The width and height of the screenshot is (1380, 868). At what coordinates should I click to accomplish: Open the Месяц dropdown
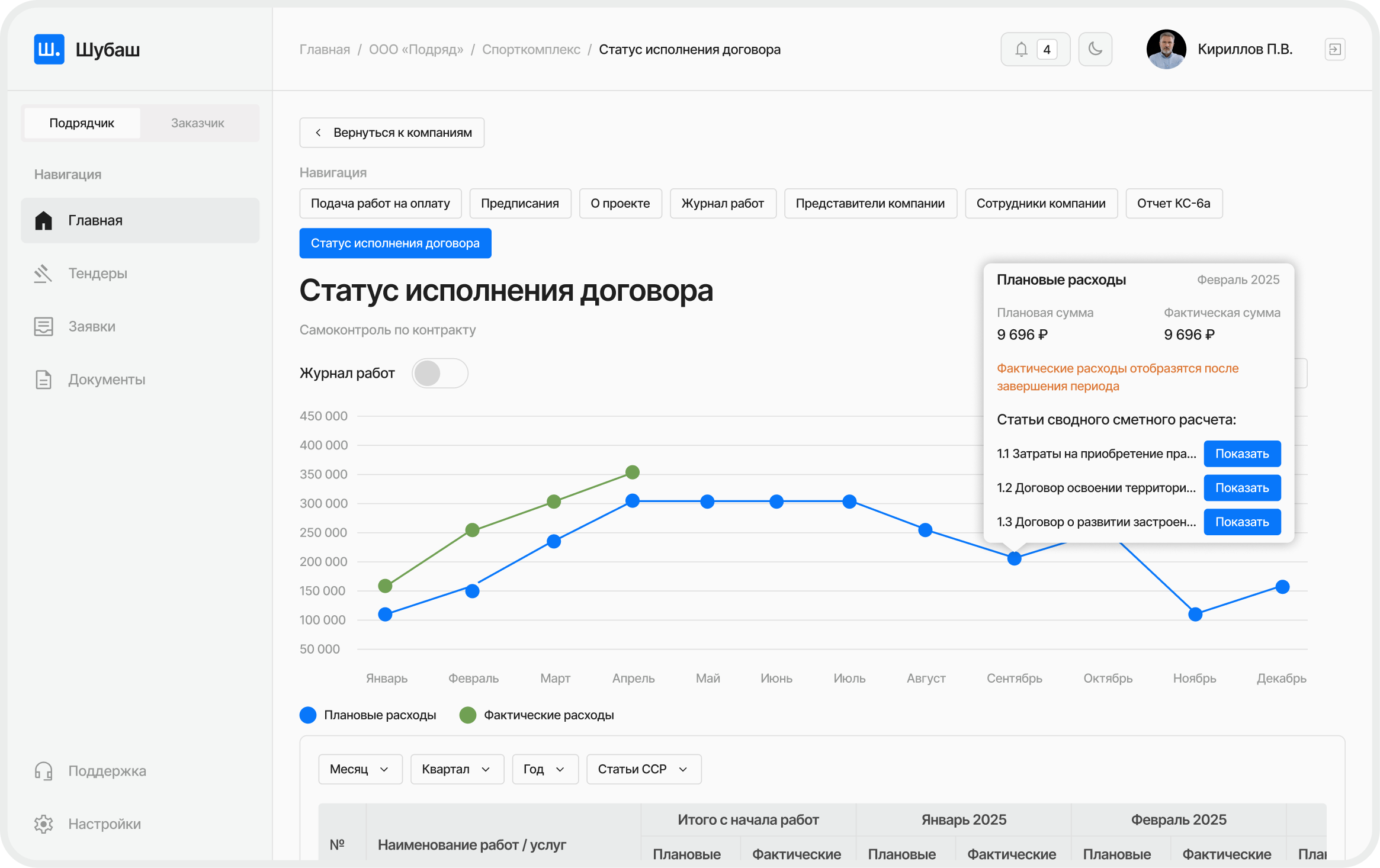tap(360, 769)
